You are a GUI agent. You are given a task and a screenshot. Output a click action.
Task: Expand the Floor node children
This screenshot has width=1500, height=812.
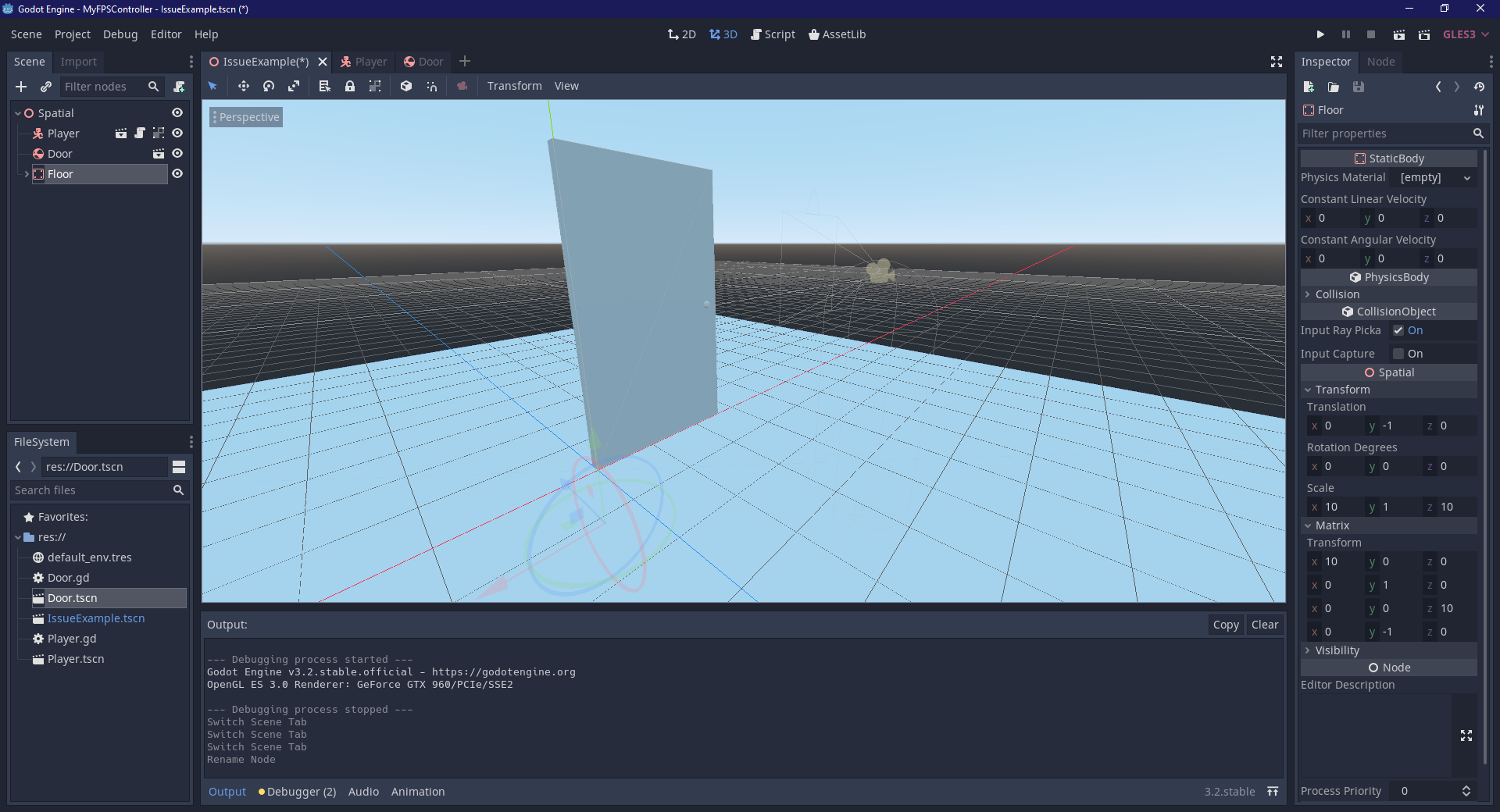27,174
